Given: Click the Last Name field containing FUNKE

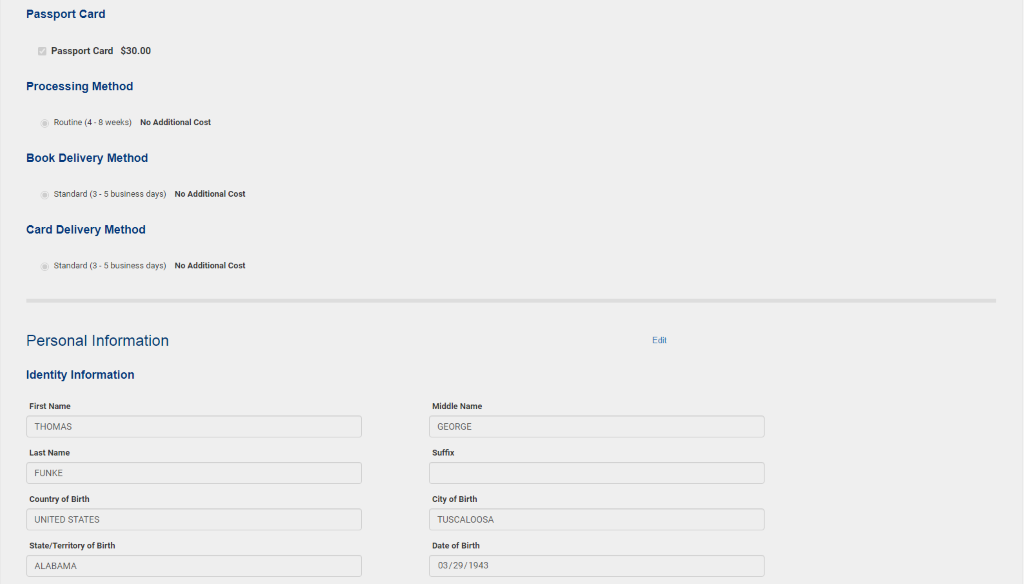Looking at the screenshot, I should pyautogui.click(x=194, y=473).
